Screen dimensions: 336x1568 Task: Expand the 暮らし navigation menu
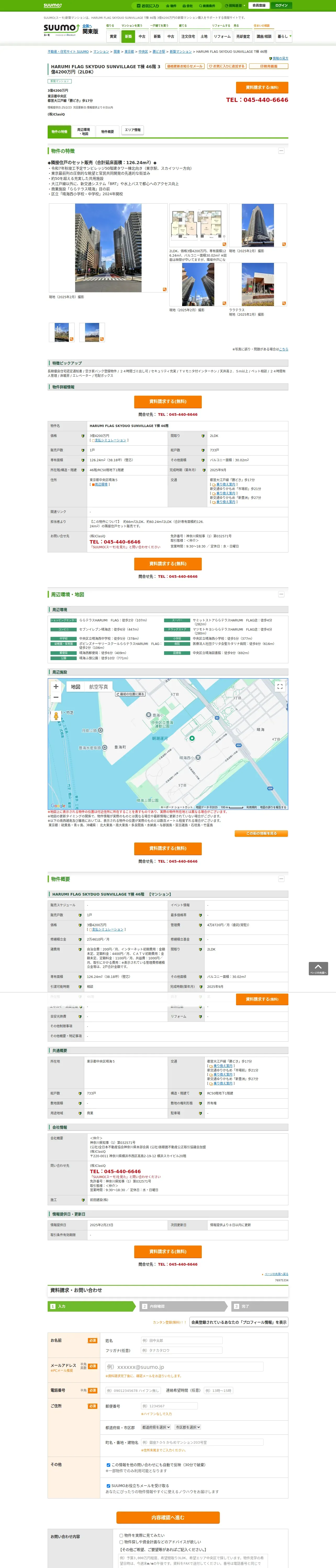(x=284, y=37)
